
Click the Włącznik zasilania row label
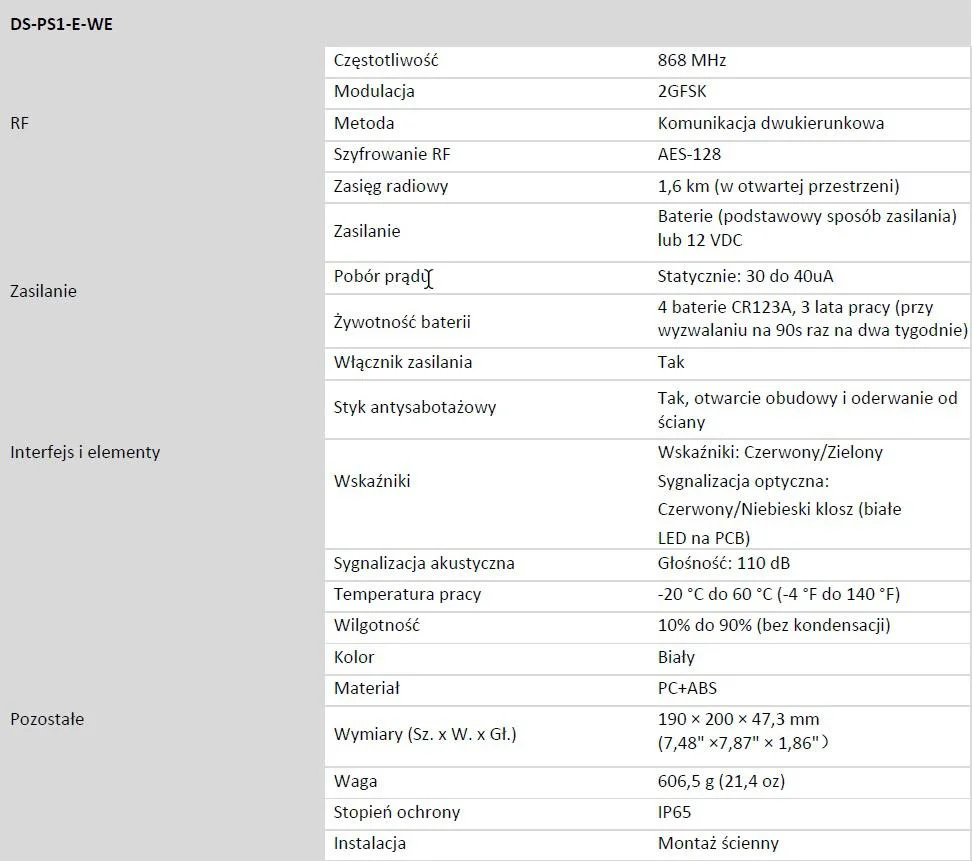point(403,362)
